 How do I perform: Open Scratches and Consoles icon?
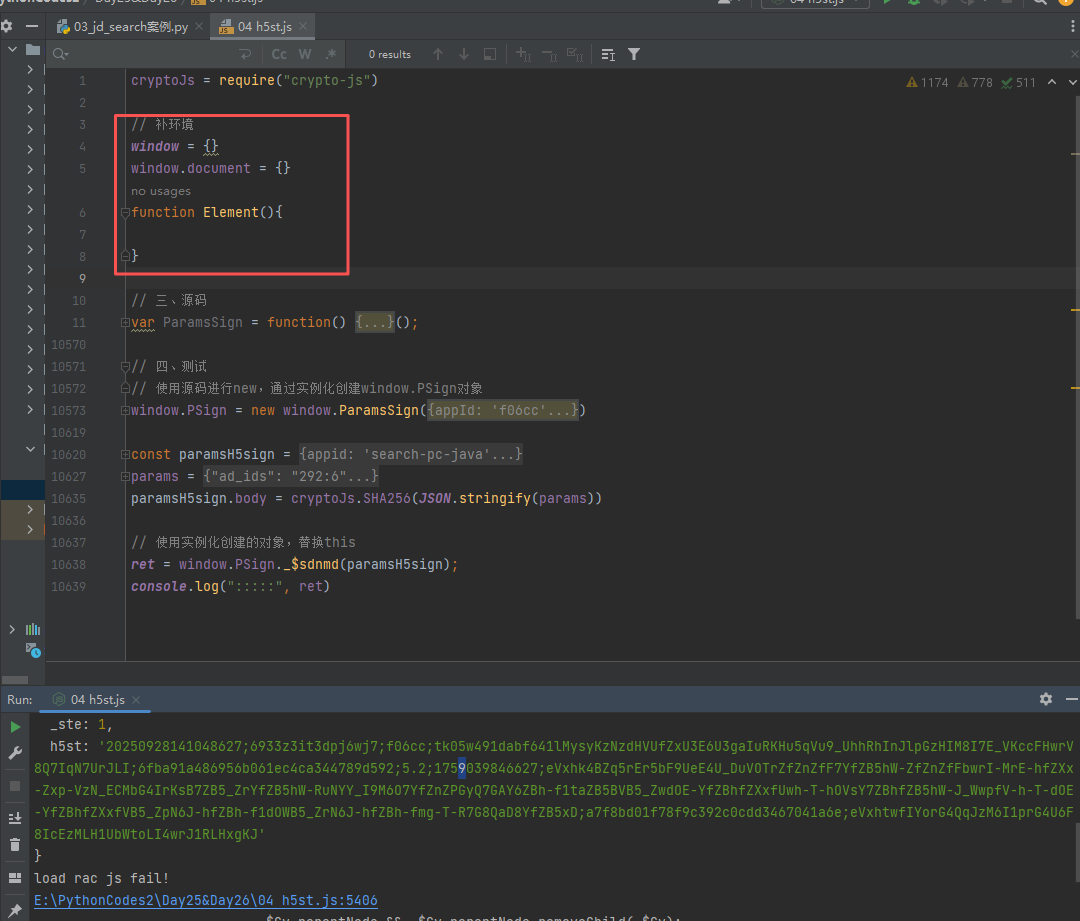(33, 650)
